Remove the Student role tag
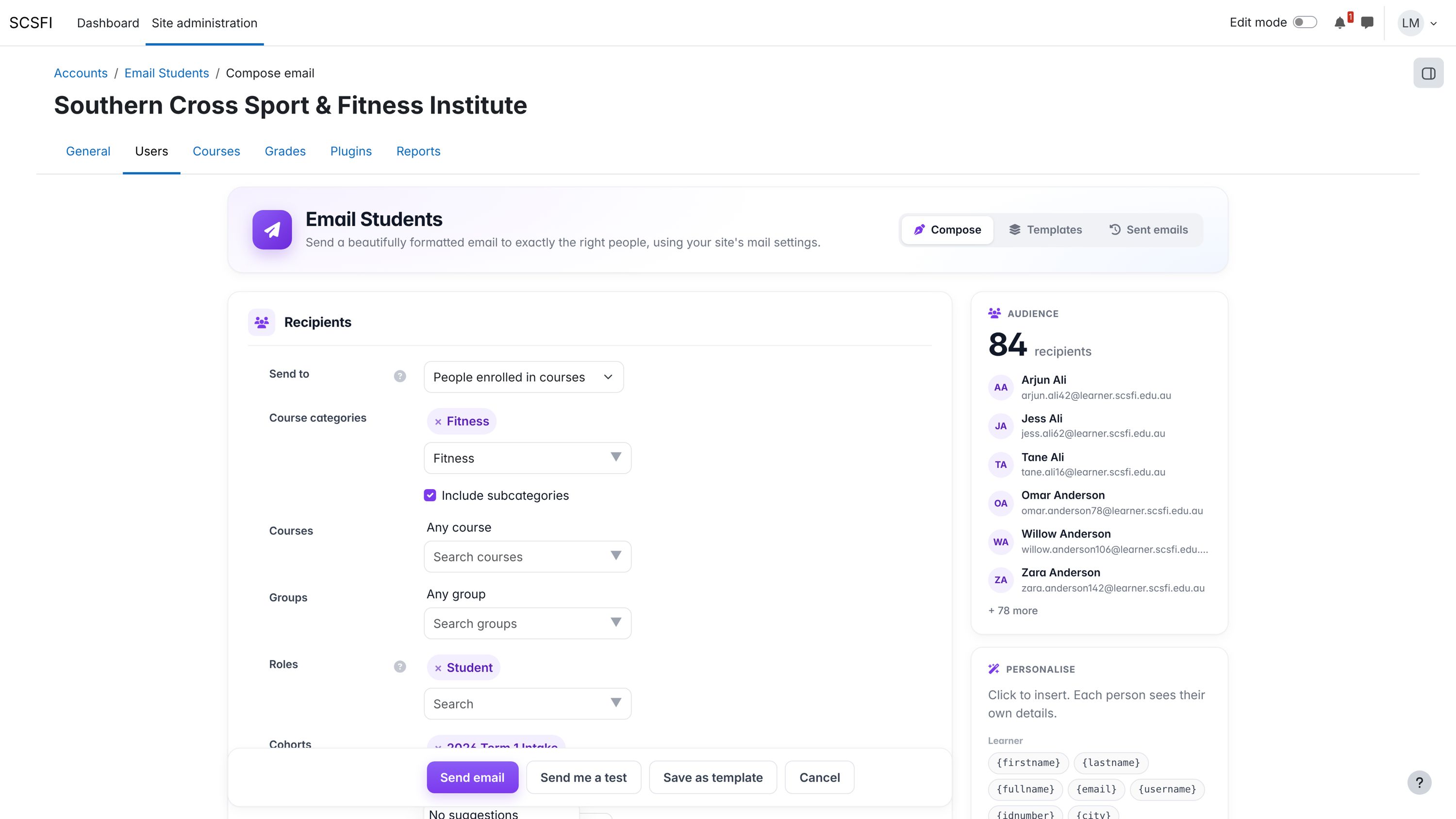The width and height of the screenshot is (1456, 819). tap(438, 668)
